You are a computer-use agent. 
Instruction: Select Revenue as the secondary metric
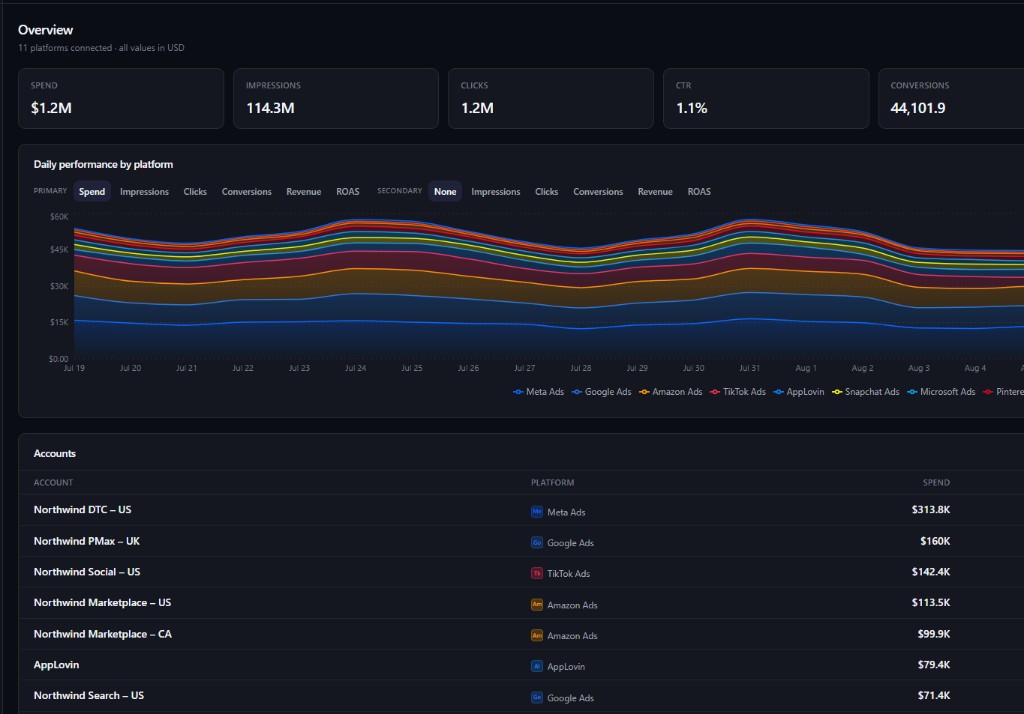pyautogui.click(x=655, y=191)
